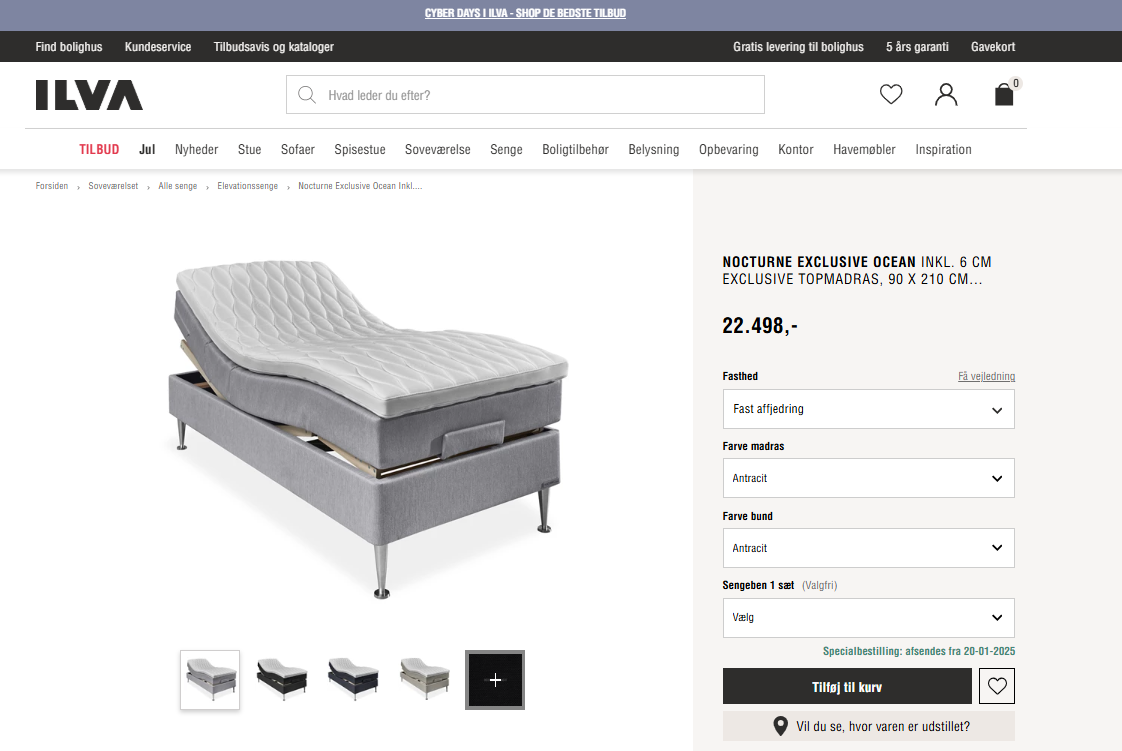Select the black bed thumbnail image

pyautogui.click(x=281, y=680)
